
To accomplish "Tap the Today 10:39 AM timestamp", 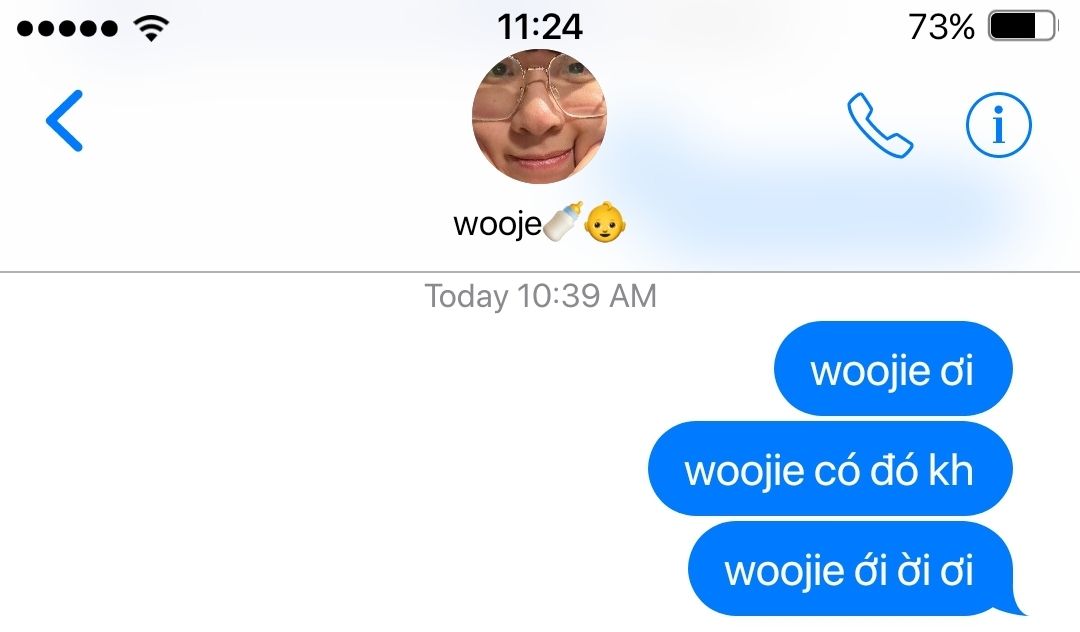I will (x=541, y=296).
